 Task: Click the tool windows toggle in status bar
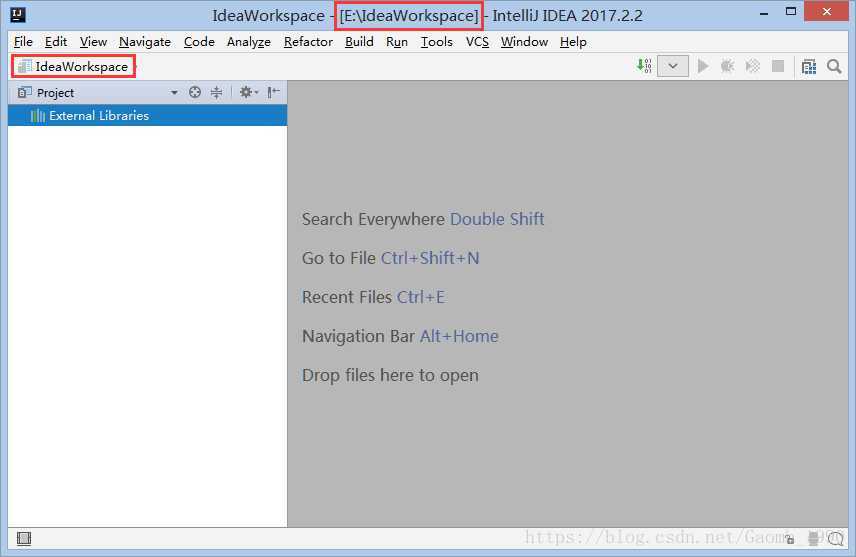click(24, 538)
